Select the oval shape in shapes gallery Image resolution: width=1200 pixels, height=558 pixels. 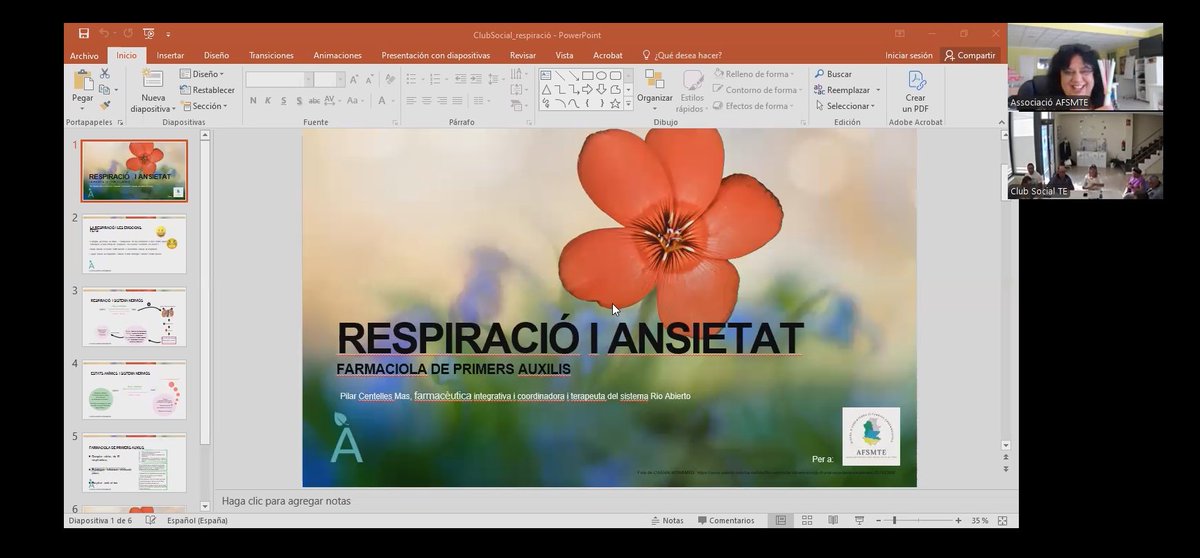[602, 75]
